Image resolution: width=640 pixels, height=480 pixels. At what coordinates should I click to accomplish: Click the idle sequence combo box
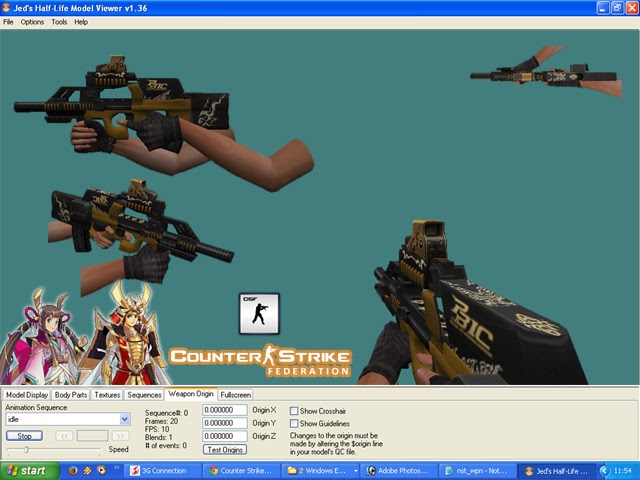point(68,419)
